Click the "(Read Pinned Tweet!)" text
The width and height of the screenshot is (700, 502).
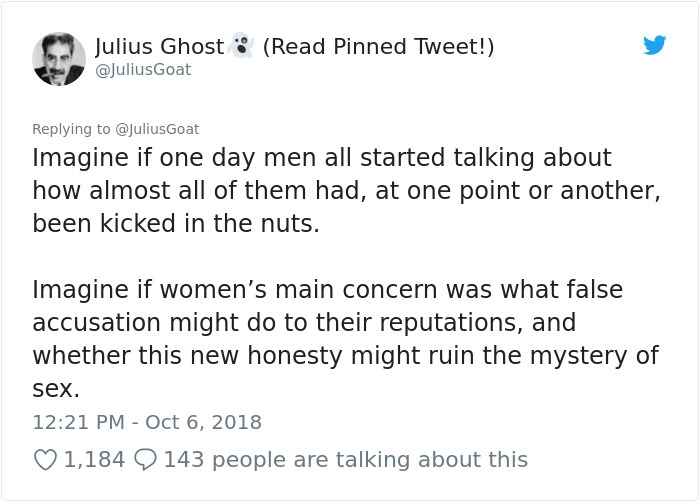click(x=378, y=47)
